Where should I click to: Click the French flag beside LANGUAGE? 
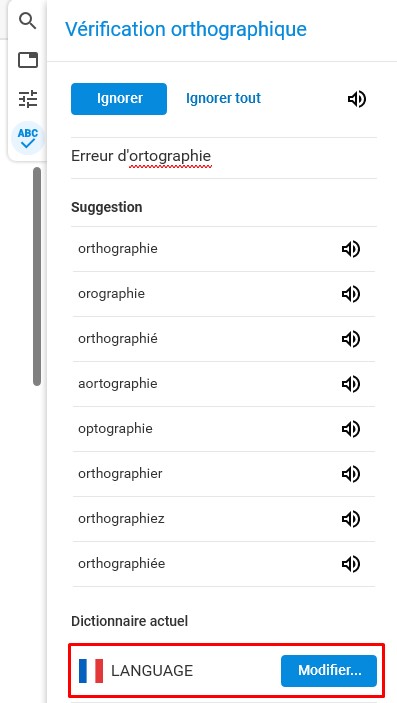91,671
